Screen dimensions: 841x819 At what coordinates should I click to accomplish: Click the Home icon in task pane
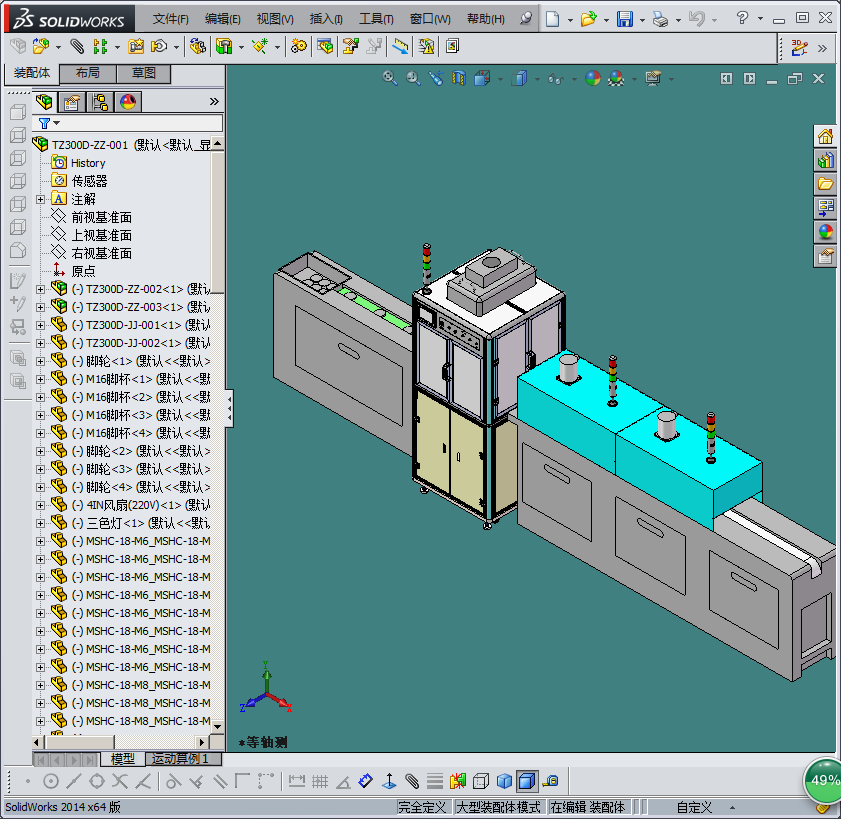825,137
